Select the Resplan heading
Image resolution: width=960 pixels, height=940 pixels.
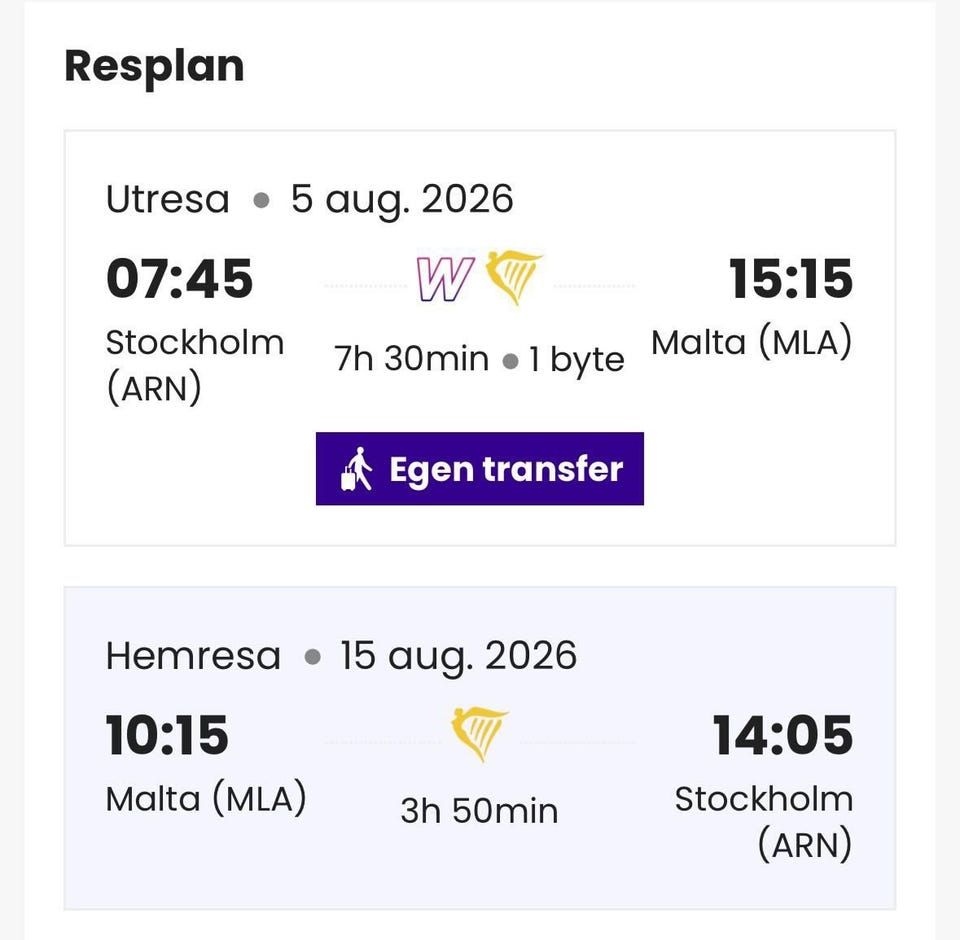click(x=154, y=67)
